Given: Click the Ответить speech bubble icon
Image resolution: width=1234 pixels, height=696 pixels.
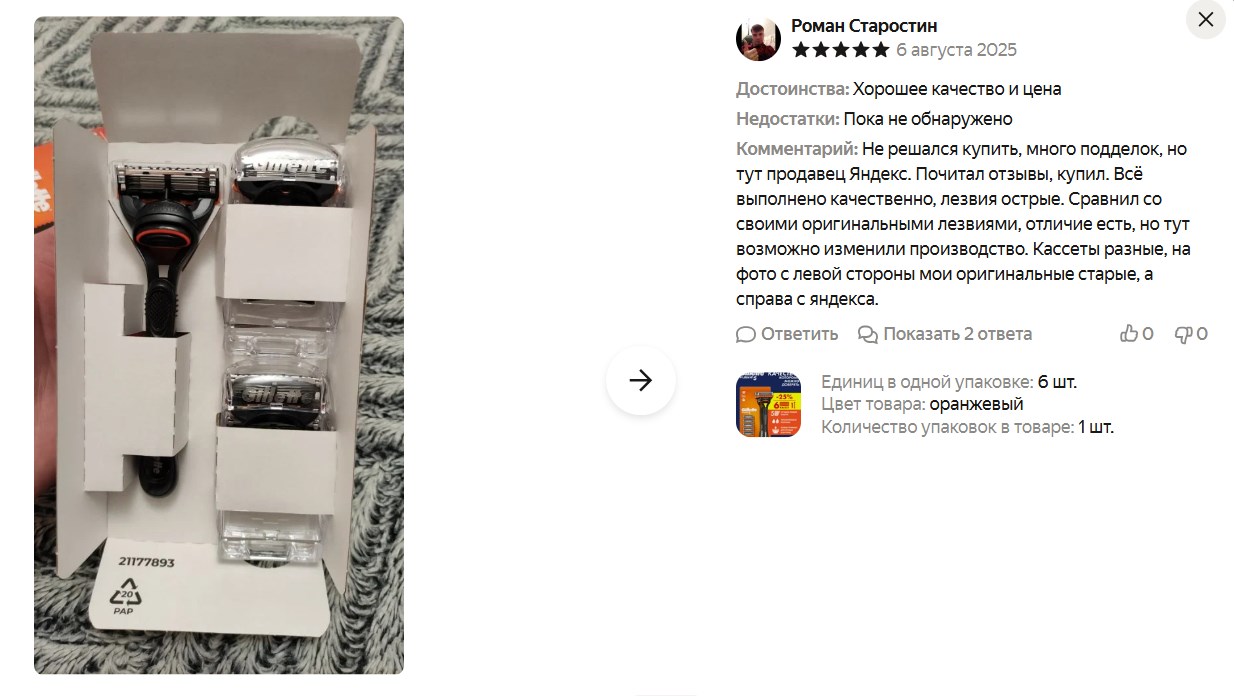Looking at the screenshot, I should (x=746, y=334).
